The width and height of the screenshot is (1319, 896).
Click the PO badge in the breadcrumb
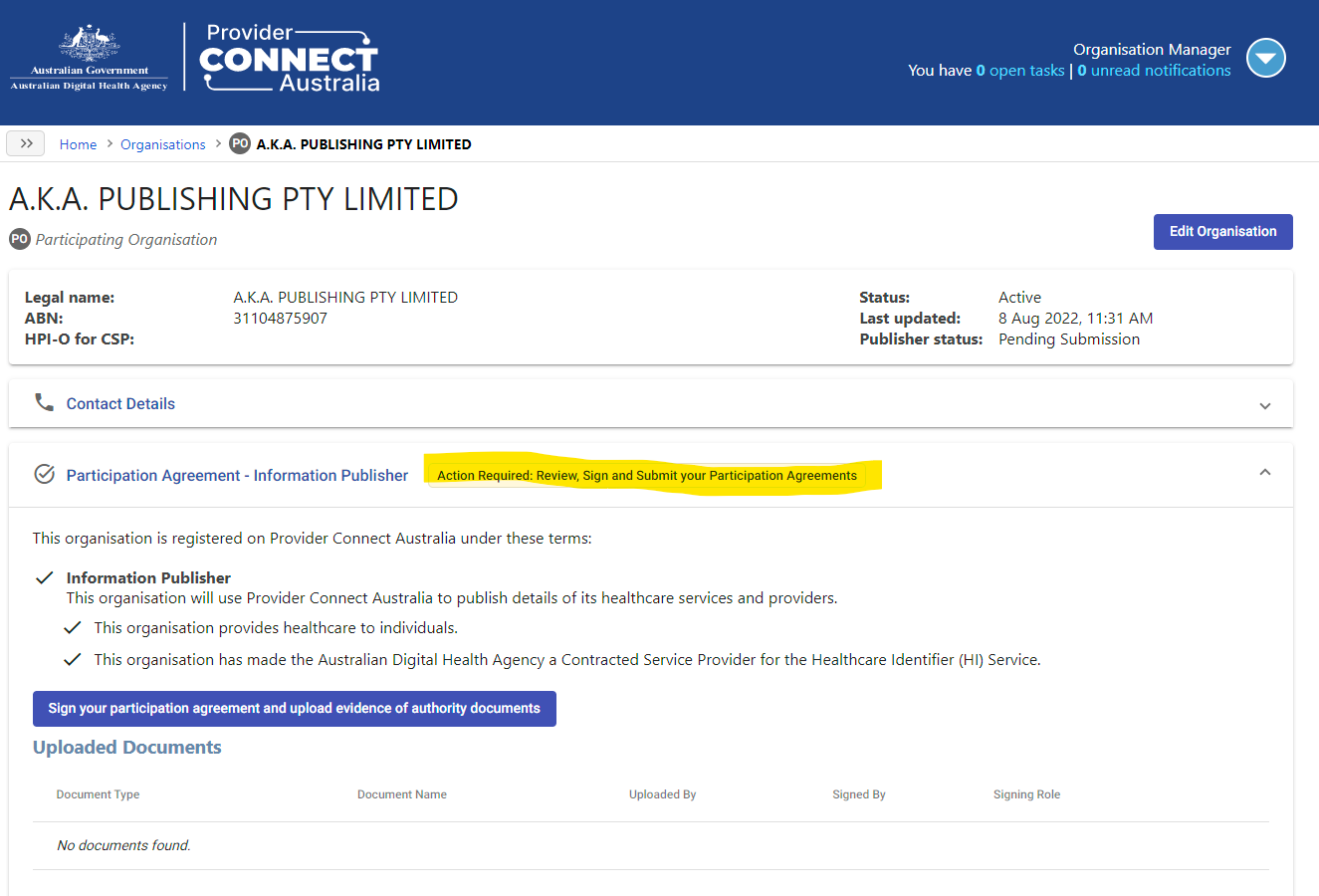(x=240, y=143)
